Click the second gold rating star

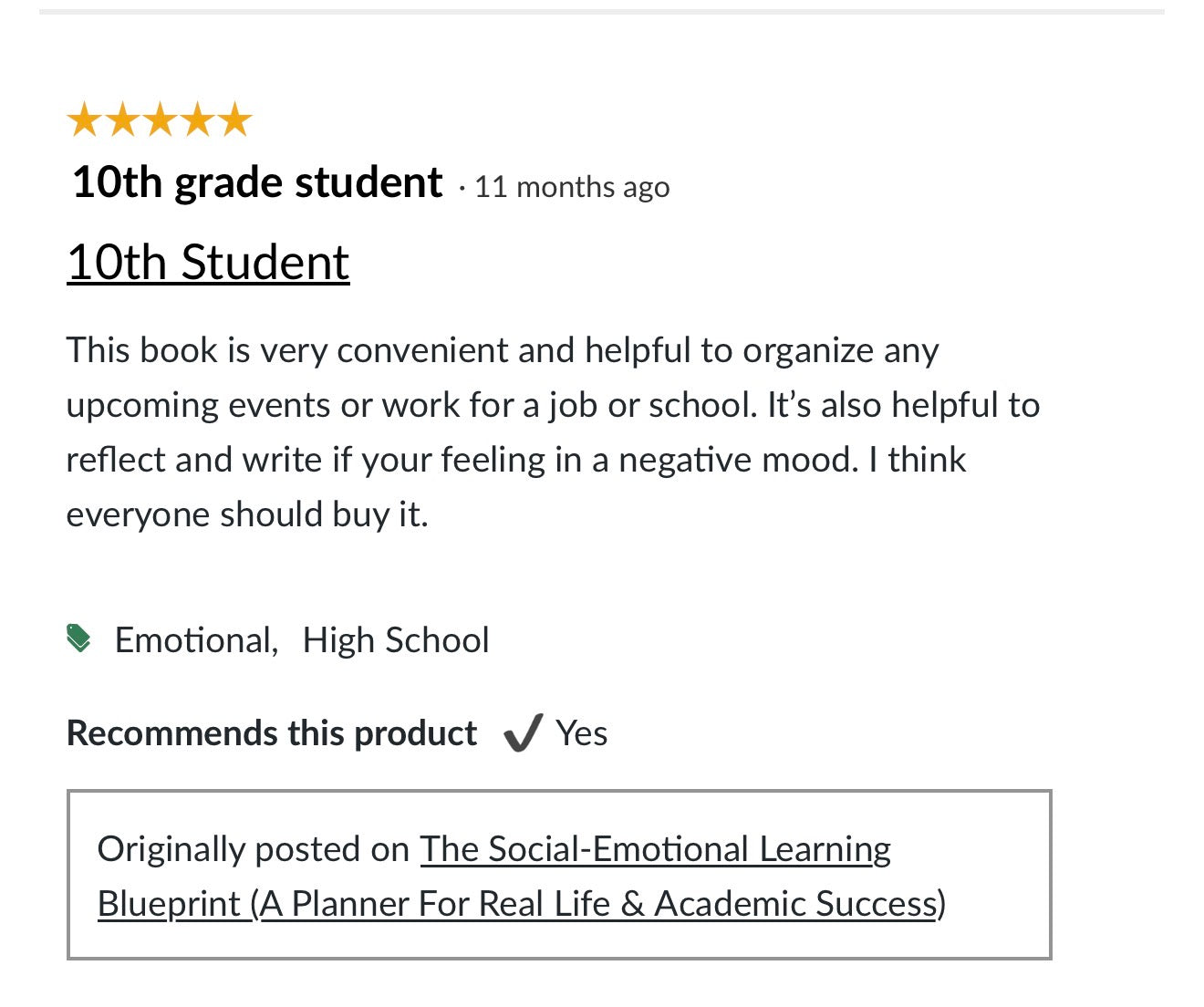(x=121, y=119)
